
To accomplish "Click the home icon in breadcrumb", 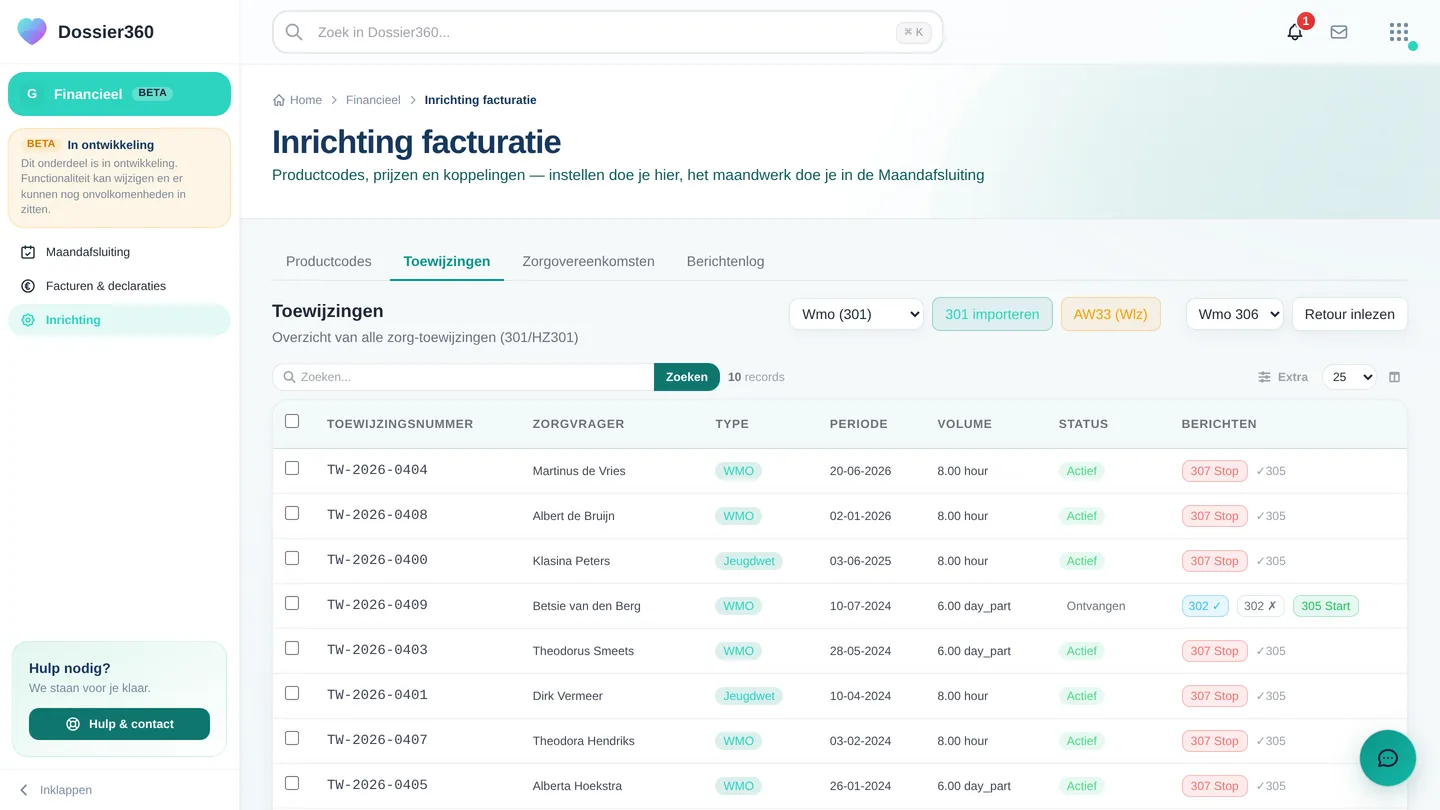I will pos(279,100).
